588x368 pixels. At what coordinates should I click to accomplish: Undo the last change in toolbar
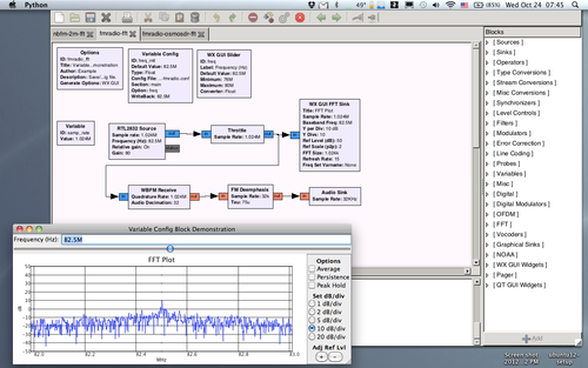point(216,18)
